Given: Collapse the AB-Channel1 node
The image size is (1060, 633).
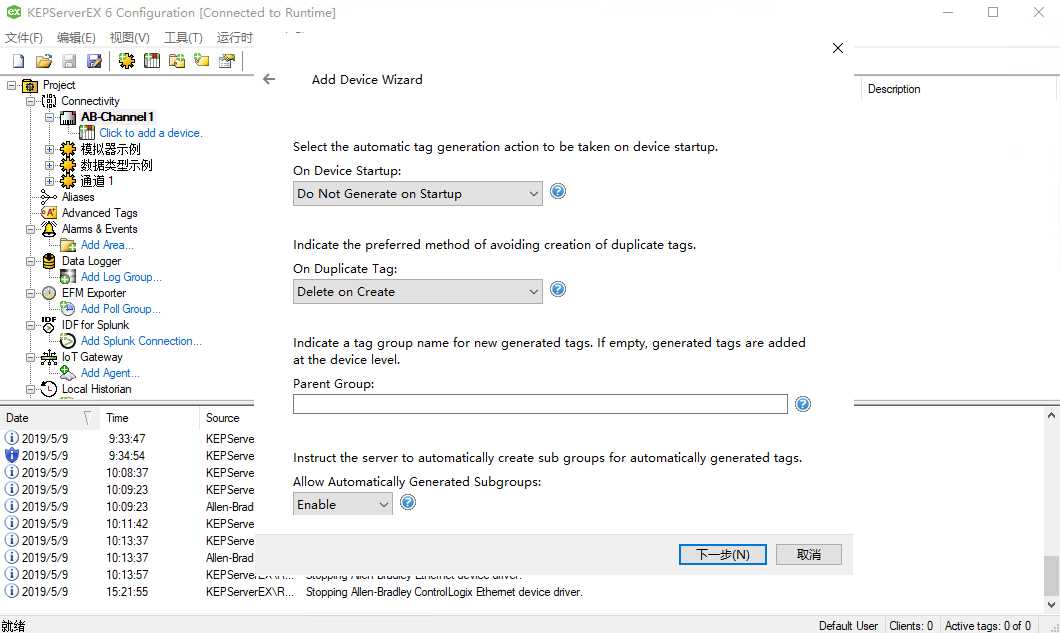Looking at the screenshot, I should [x=49, y=118].
